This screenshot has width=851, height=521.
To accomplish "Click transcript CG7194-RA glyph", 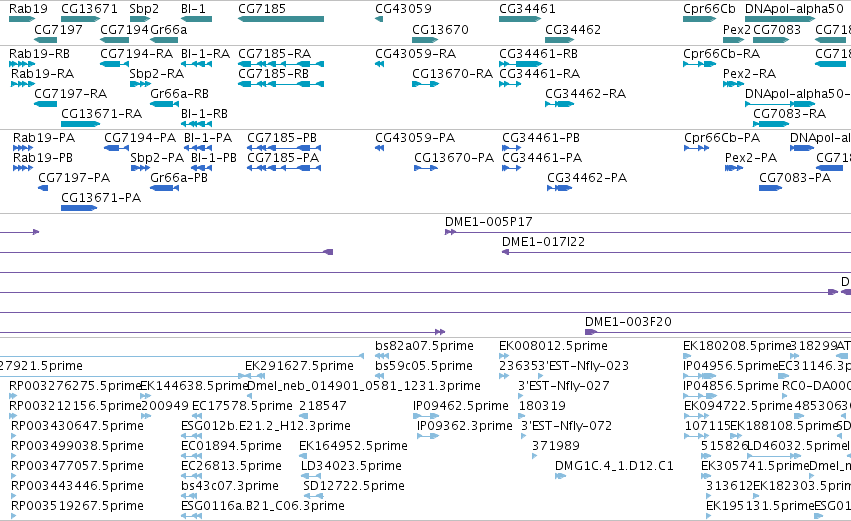I will (x=114, y=64).
